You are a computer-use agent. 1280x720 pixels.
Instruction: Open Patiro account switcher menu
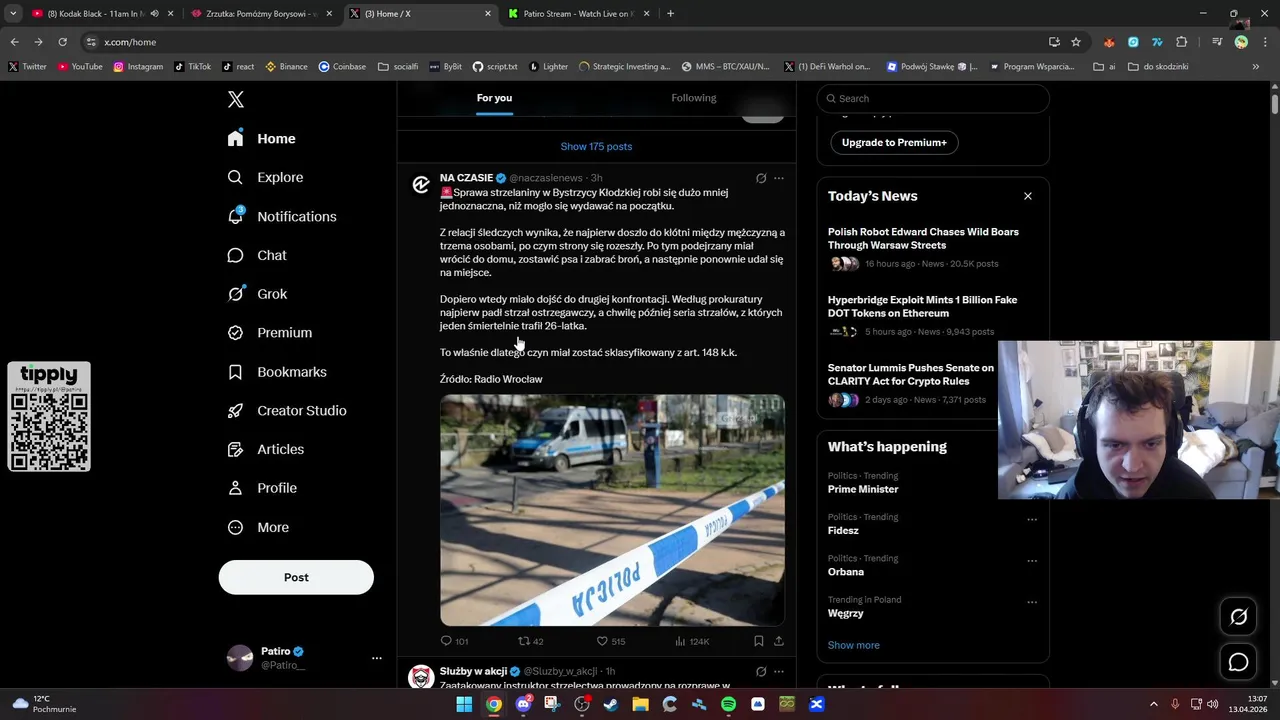pyautogui.click(x=376, y=658)
